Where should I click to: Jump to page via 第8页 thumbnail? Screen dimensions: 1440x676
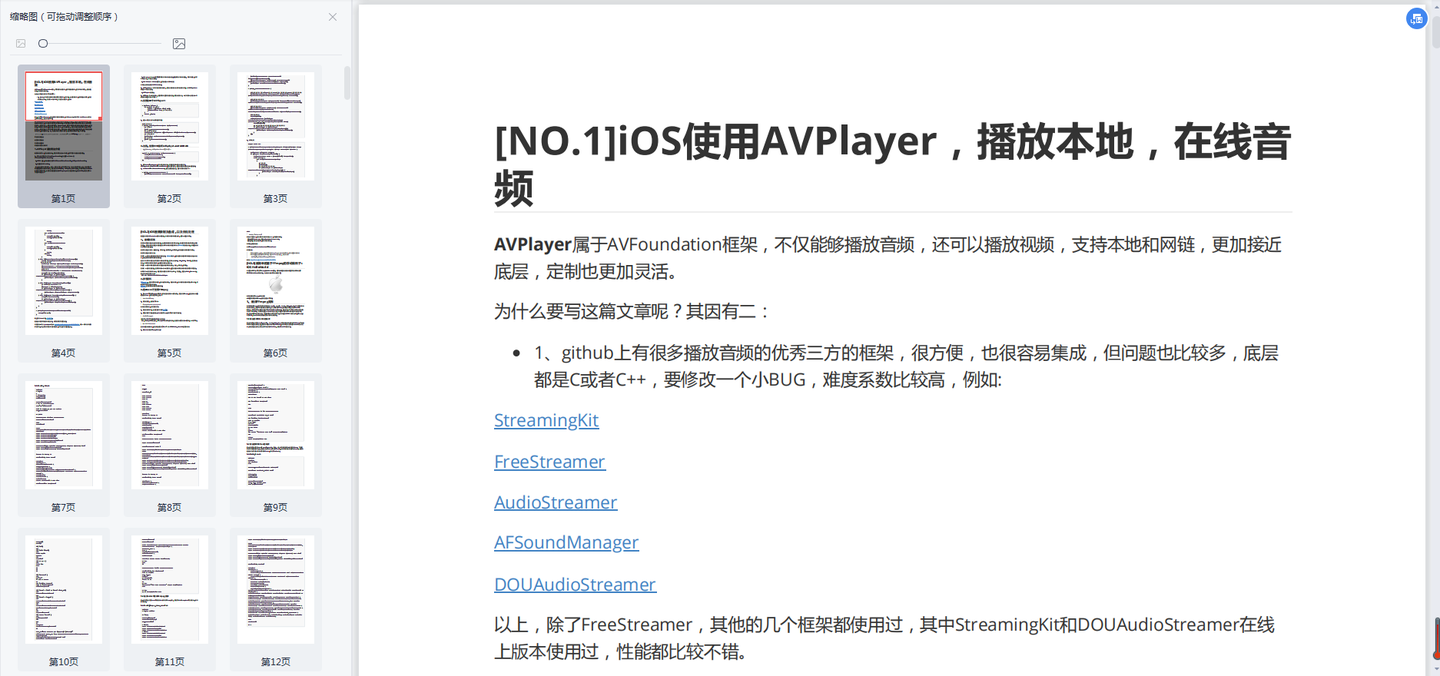(169, 434)
